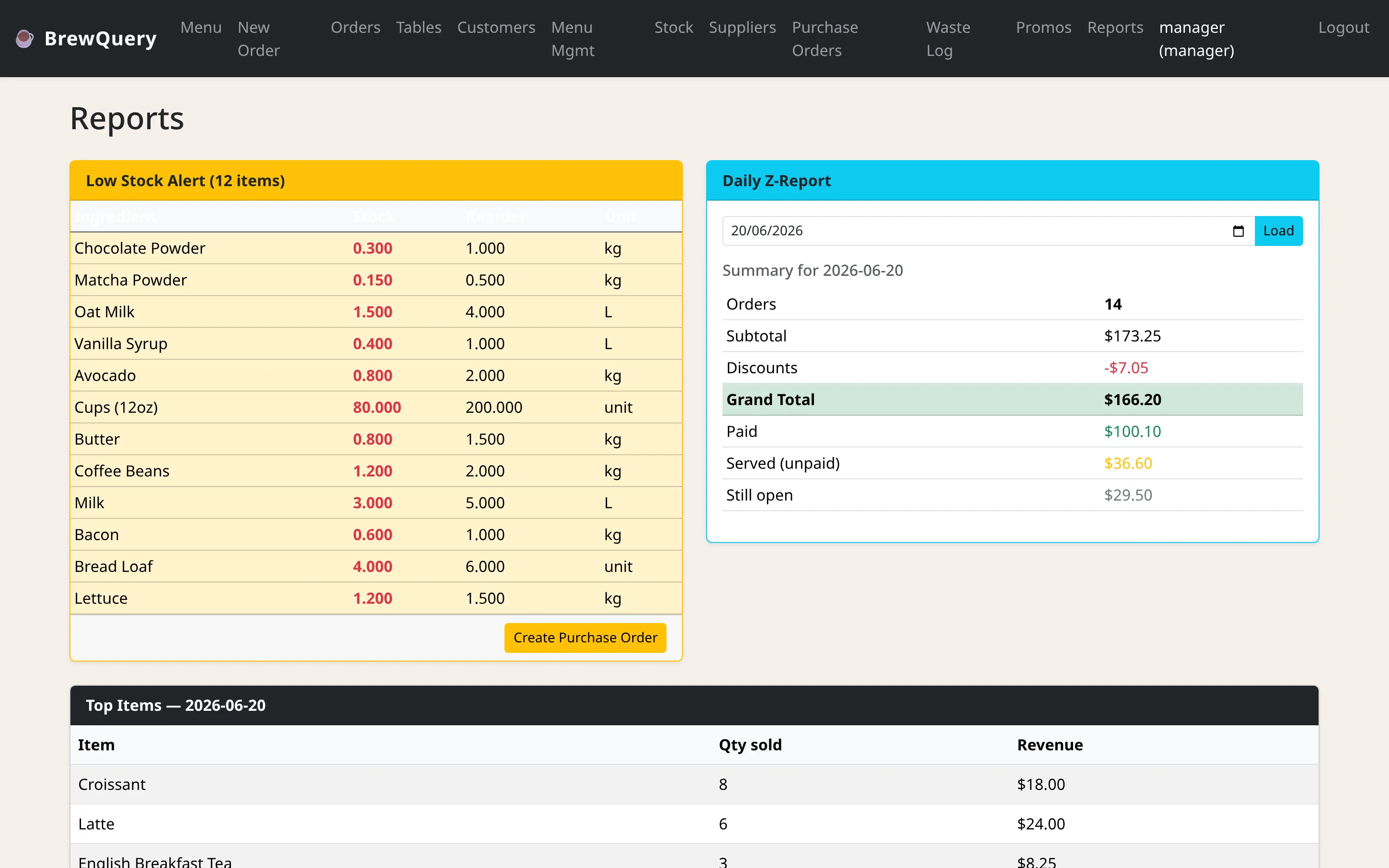Open the Promos page

[x=1044, y=27]
